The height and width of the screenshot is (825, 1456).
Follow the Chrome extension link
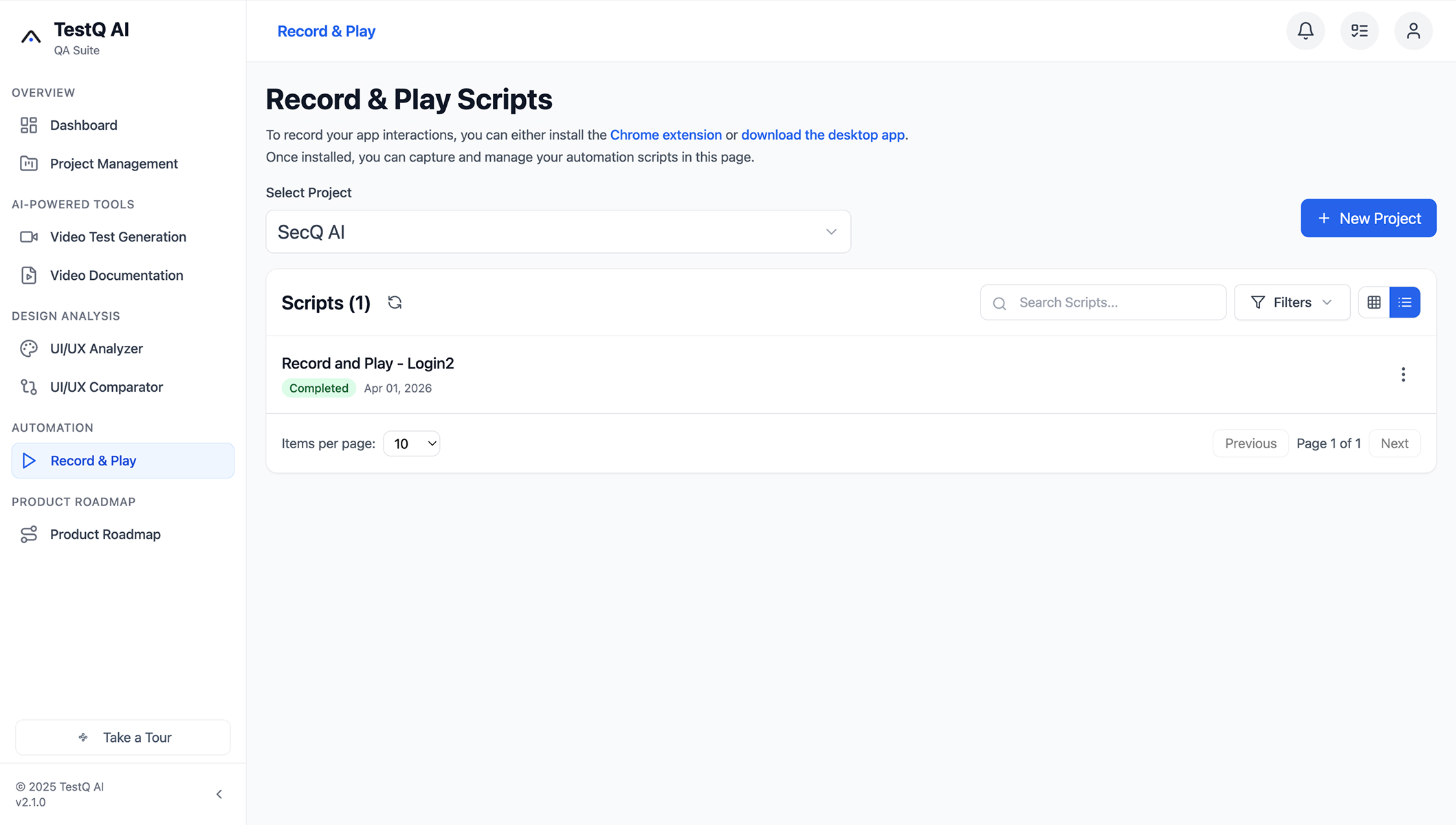665,135
